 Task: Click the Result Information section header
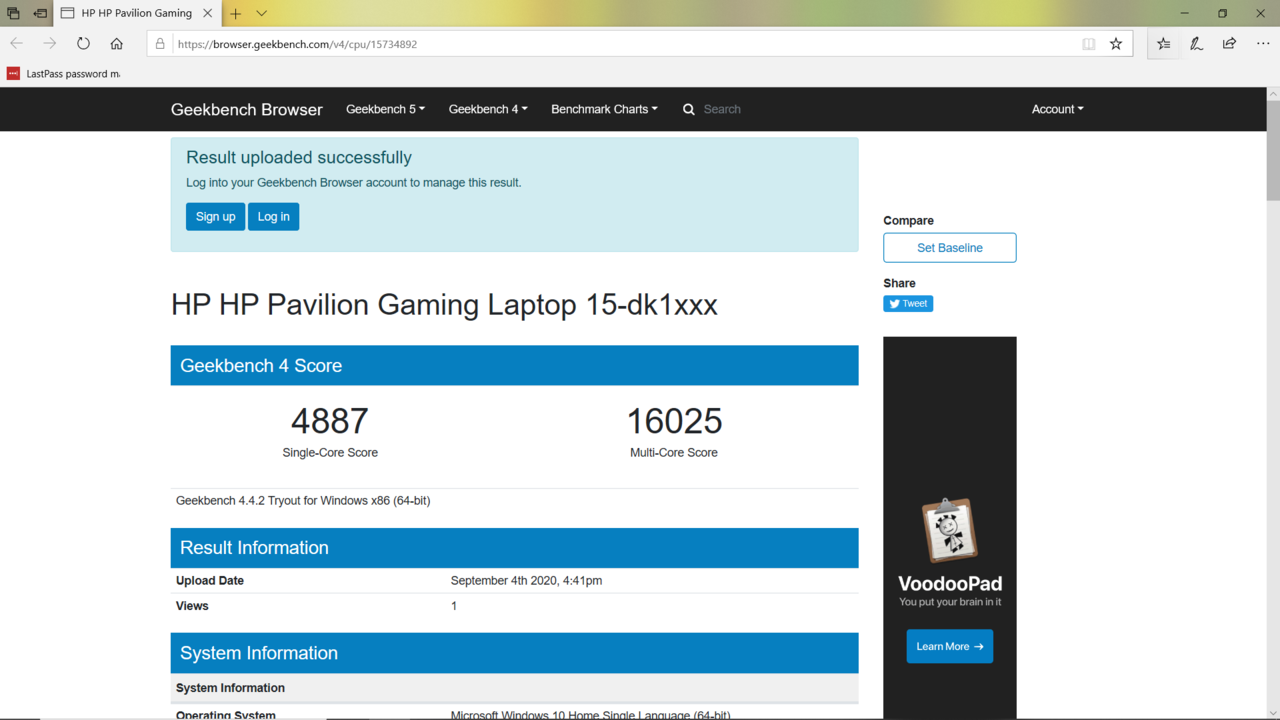pos(514,548)
